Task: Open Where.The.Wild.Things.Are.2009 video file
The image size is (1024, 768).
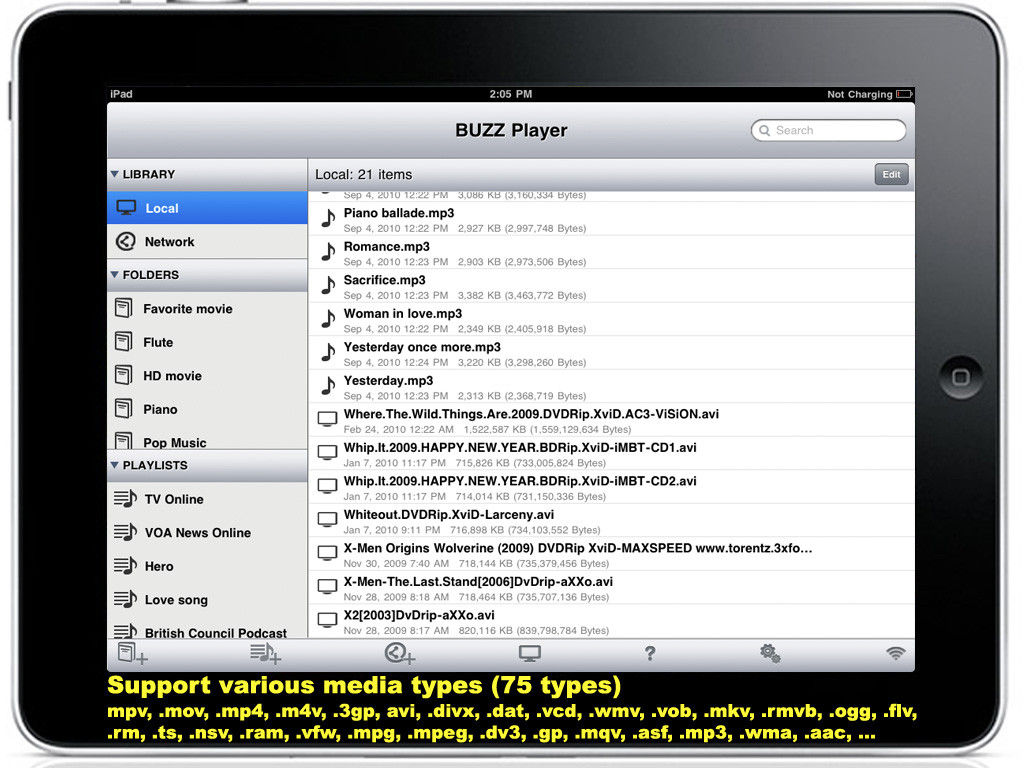Action: 611,420
